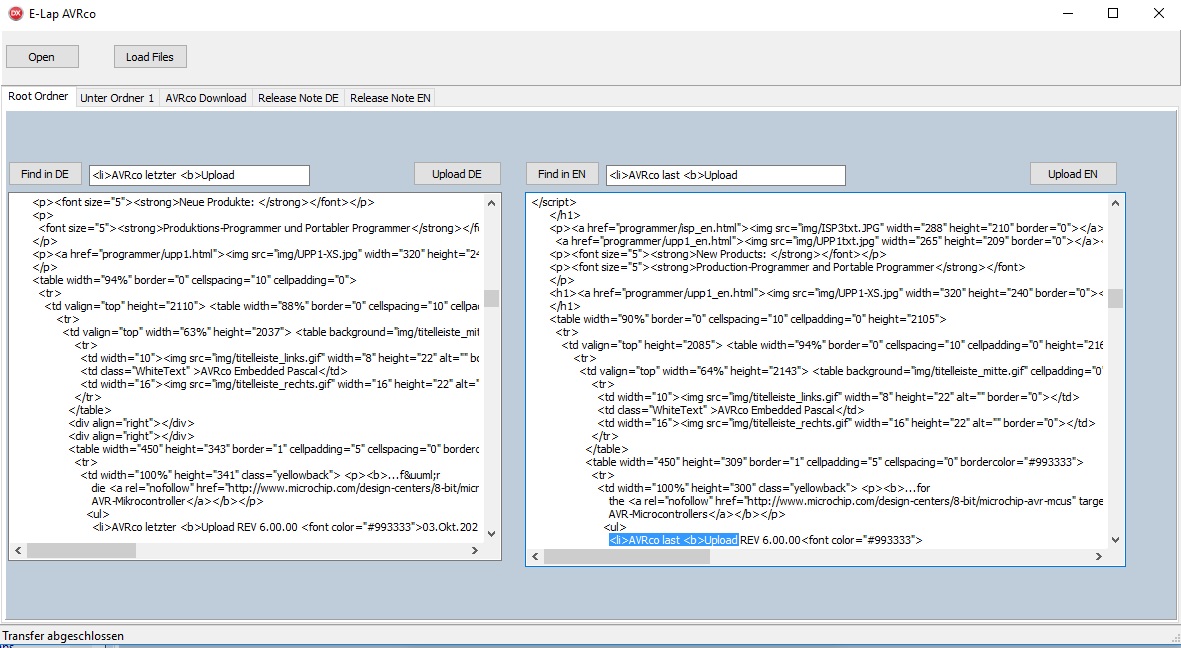Click the EN line 'AVR-Microcontrollers</a></b></p>'
Image resolution: width=1181 pixels, height=648 pixels.
(x=697, y=515)
